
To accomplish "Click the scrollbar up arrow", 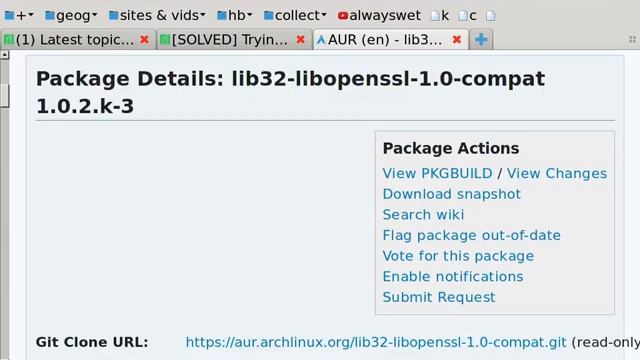I will (x=4, y=55).
